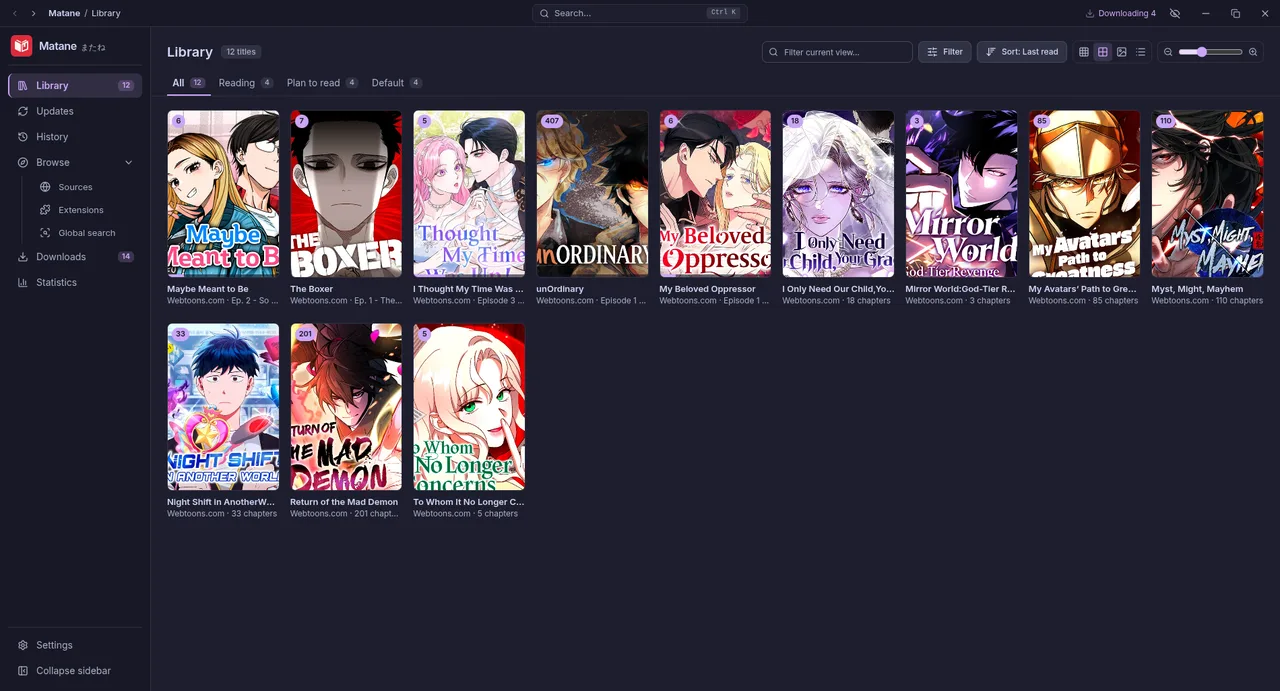The width and height of the screenshot is (1280, 691).
Task: Go forward with the right arrow
Action: 33,13
